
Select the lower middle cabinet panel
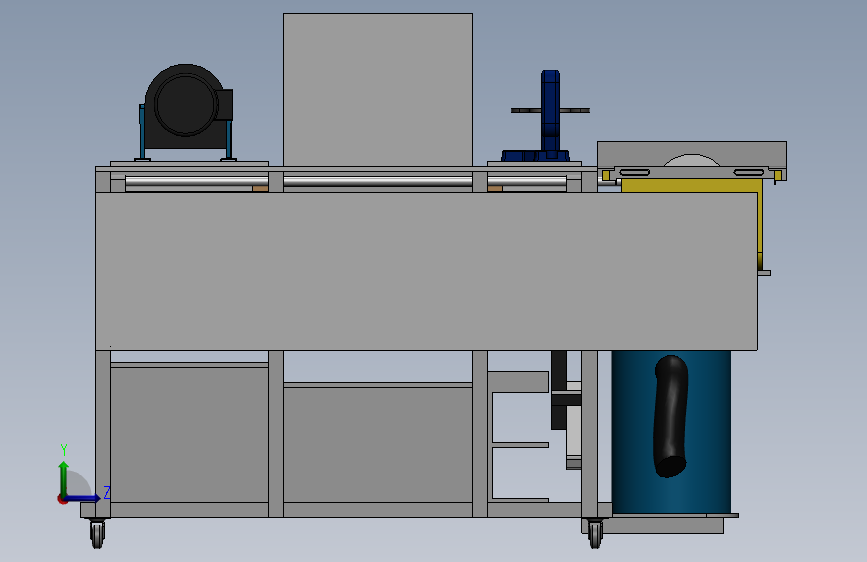tap(378, 444)
